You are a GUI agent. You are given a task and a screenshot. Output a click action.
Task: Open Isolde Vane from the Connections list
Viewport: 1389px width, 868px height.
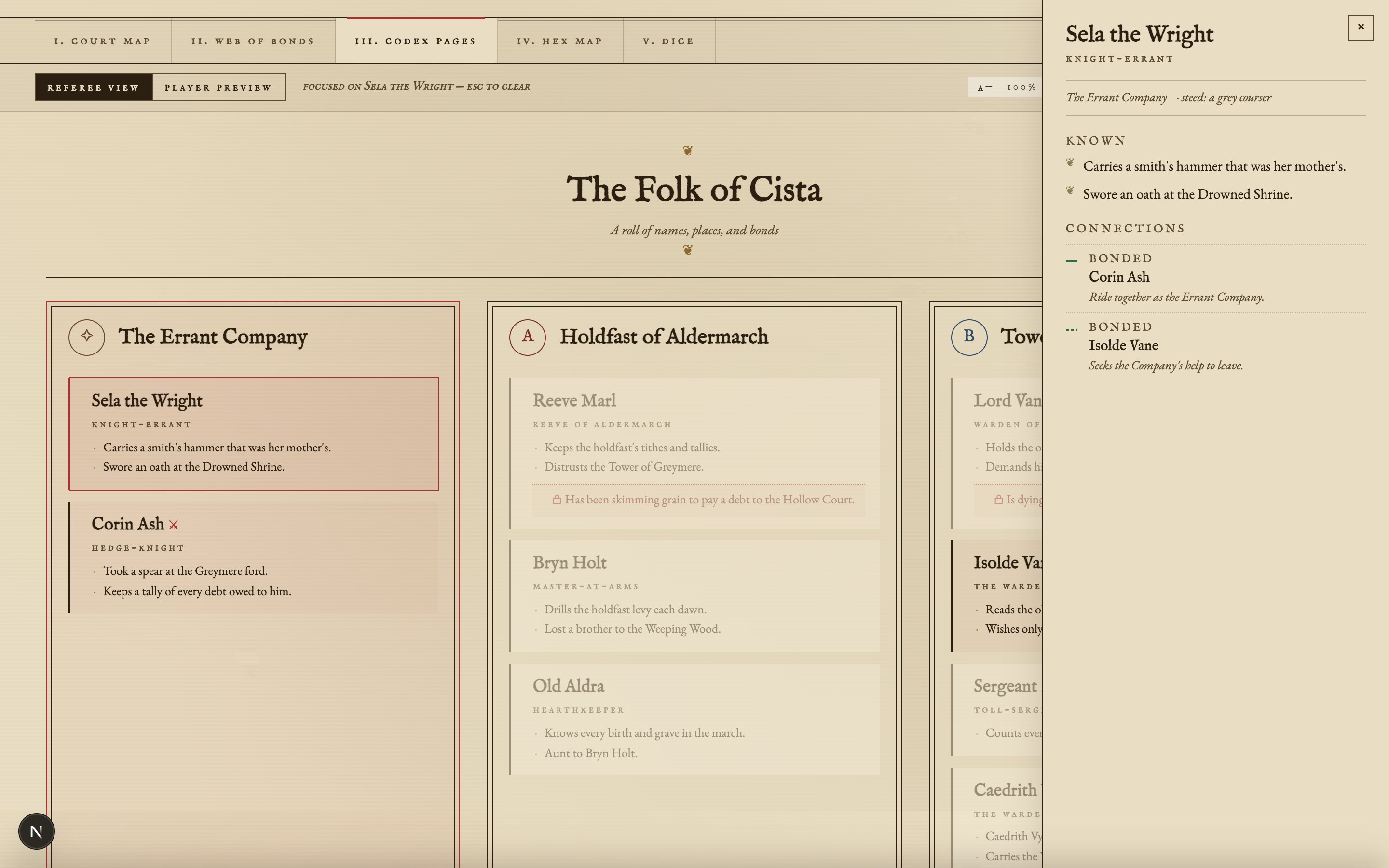coord(1123,345)
